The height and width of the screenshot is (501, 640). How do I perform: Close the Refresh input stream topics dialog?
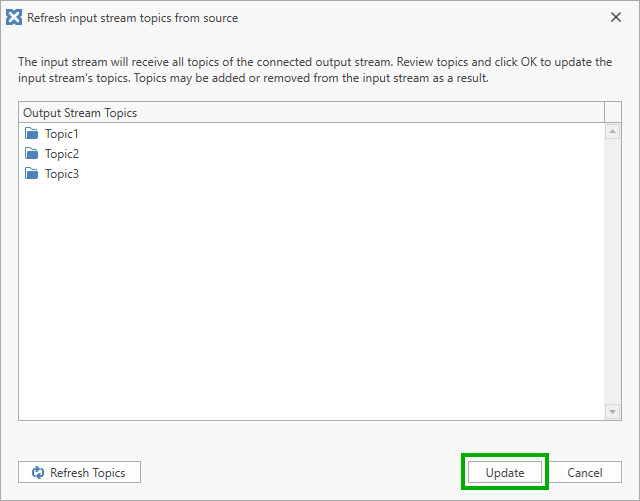click(616, 17)
